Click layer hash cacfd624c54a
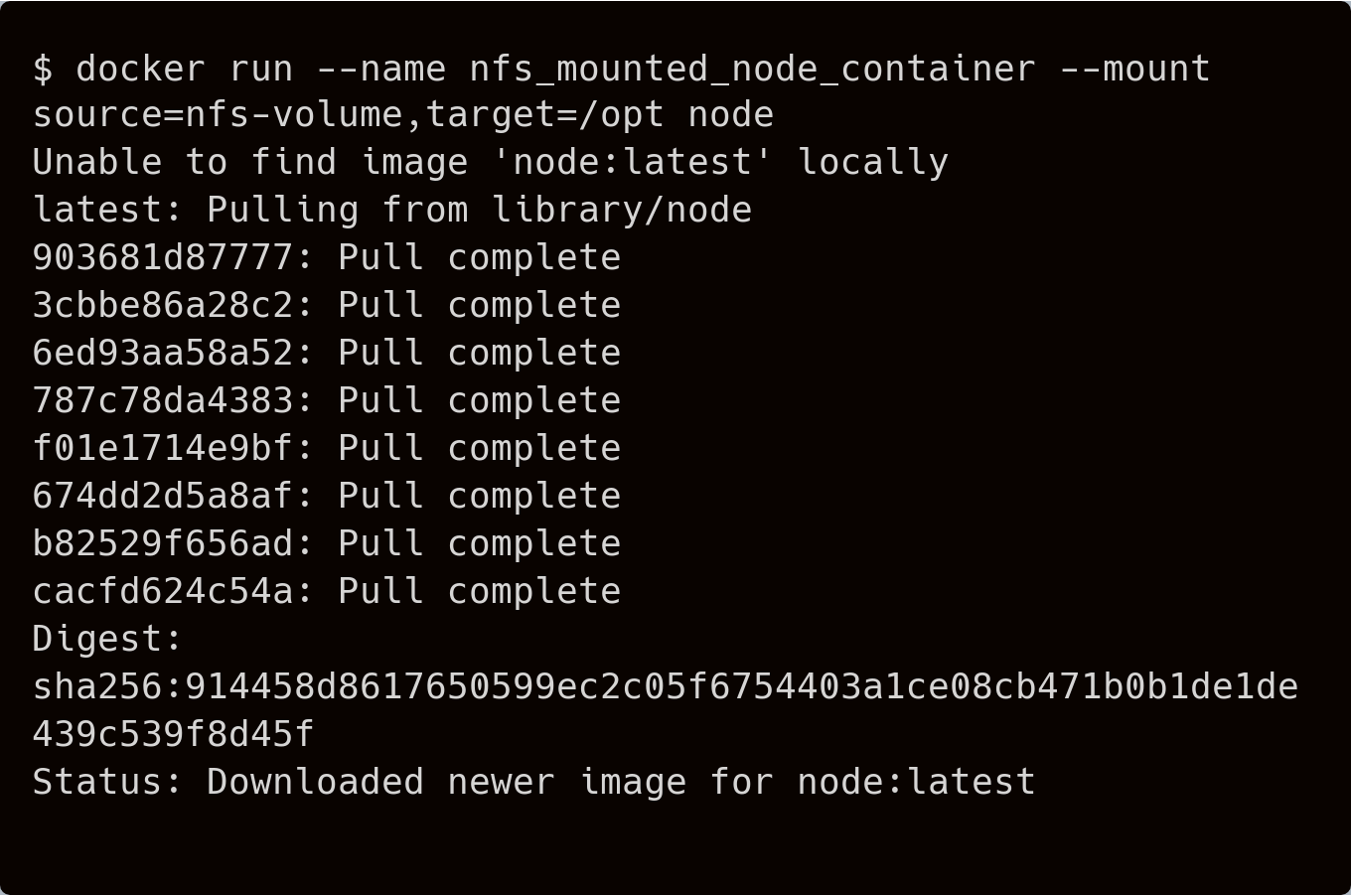The image size is (1351, 896). [x=163, y=591]
